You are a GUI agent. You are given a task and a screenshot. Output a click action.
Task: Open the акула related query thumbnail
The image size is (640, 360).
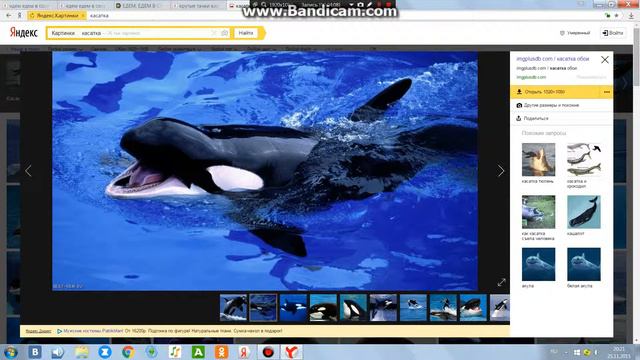click(538, 264)
